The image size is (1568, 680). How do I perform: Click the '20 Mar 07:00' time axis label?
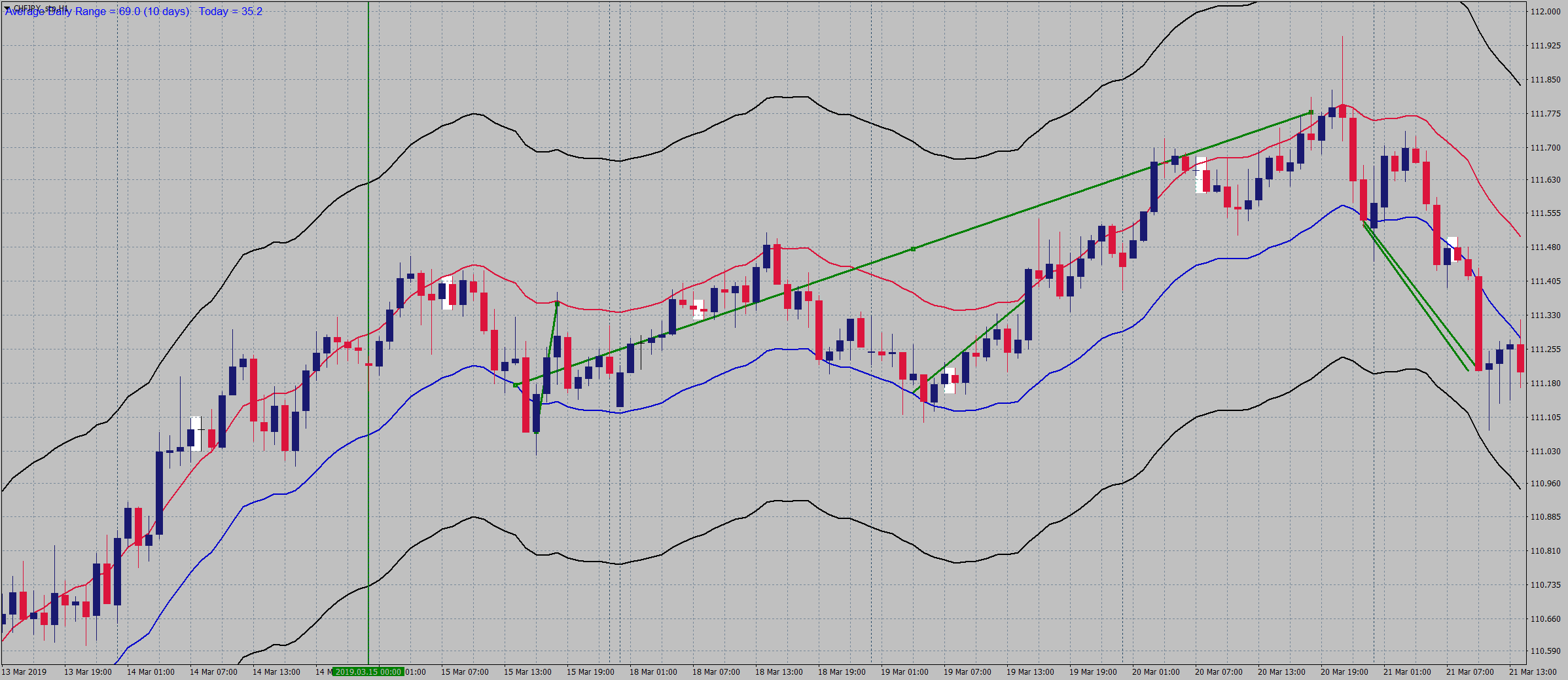coord(1219,672)
